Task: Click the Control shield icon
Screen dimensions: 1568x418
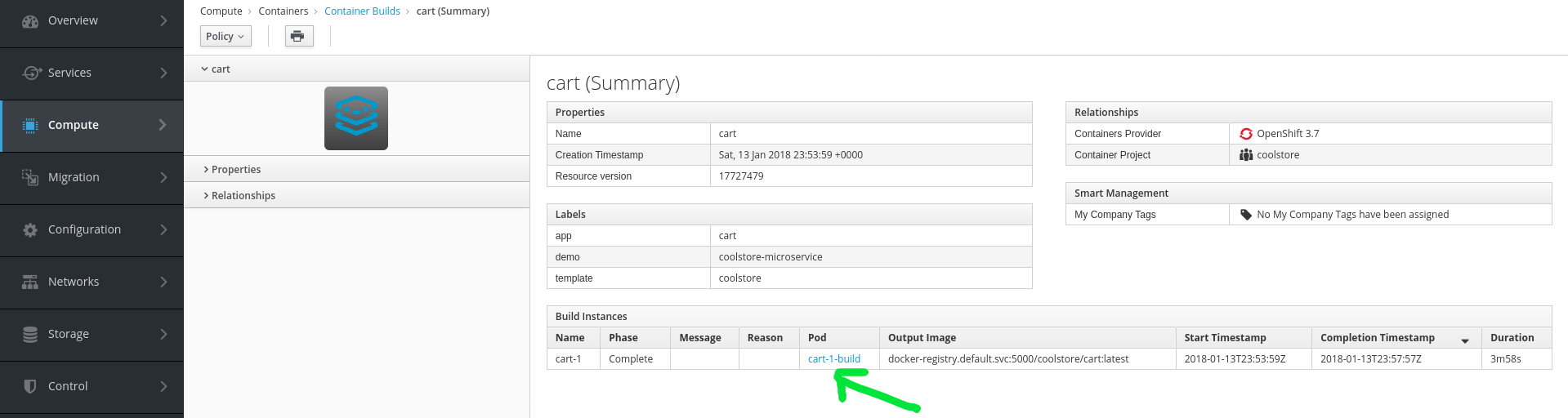Action: click(30, 386)
